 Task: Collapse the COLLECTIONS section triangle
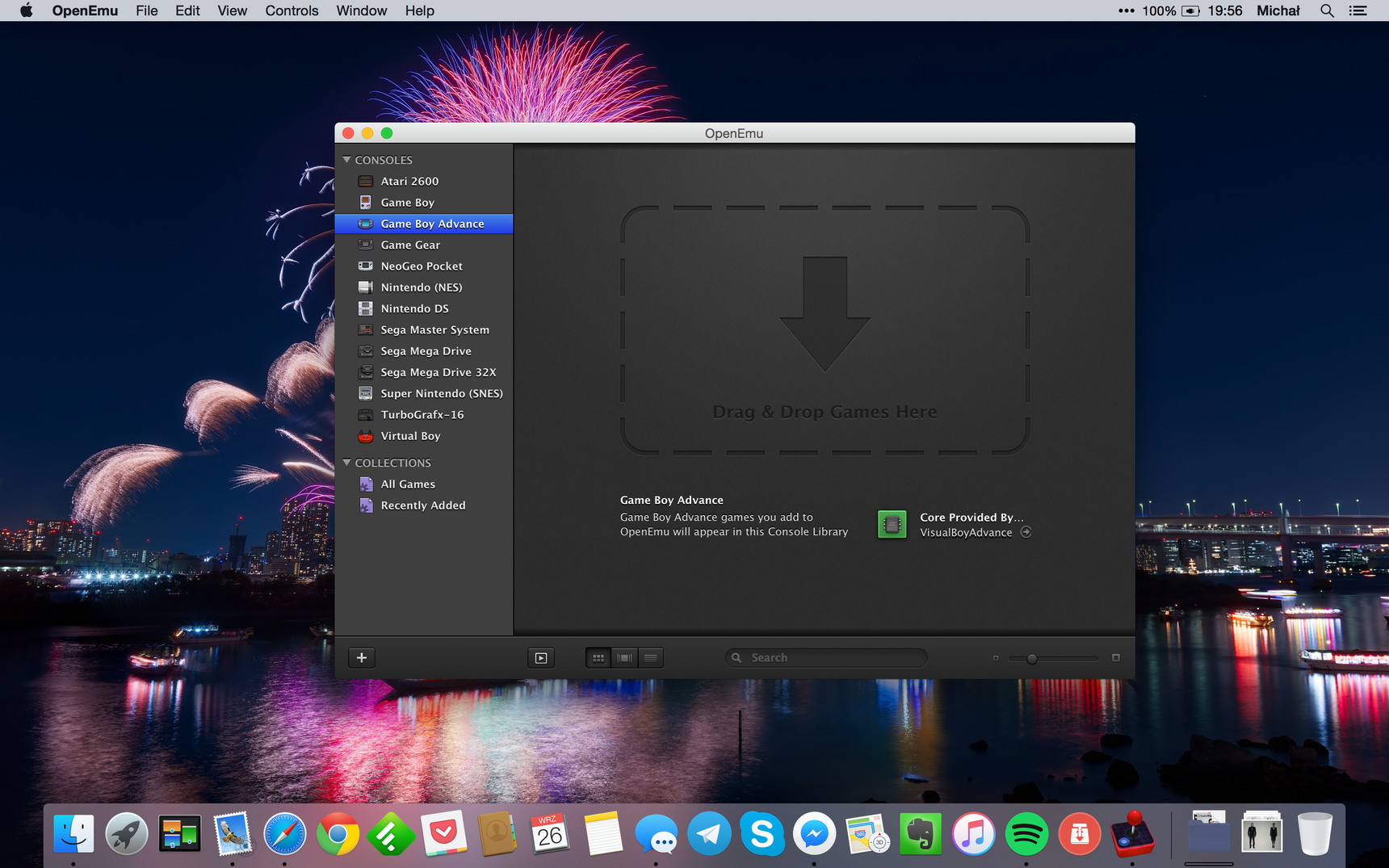[346, 463]
